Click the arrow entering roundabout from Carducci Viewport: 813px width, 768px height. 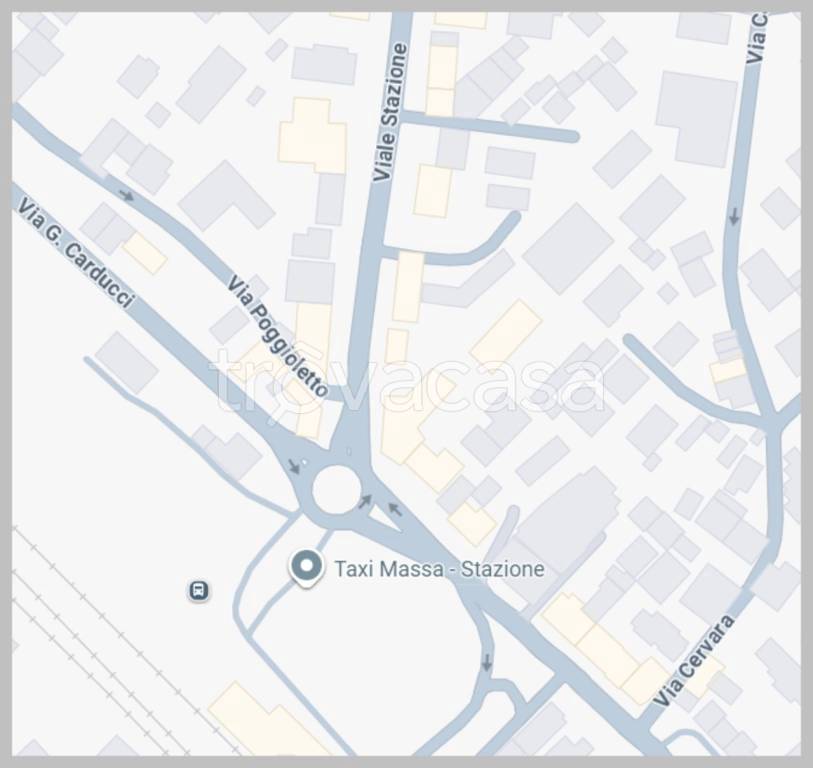tap(294, 466)
